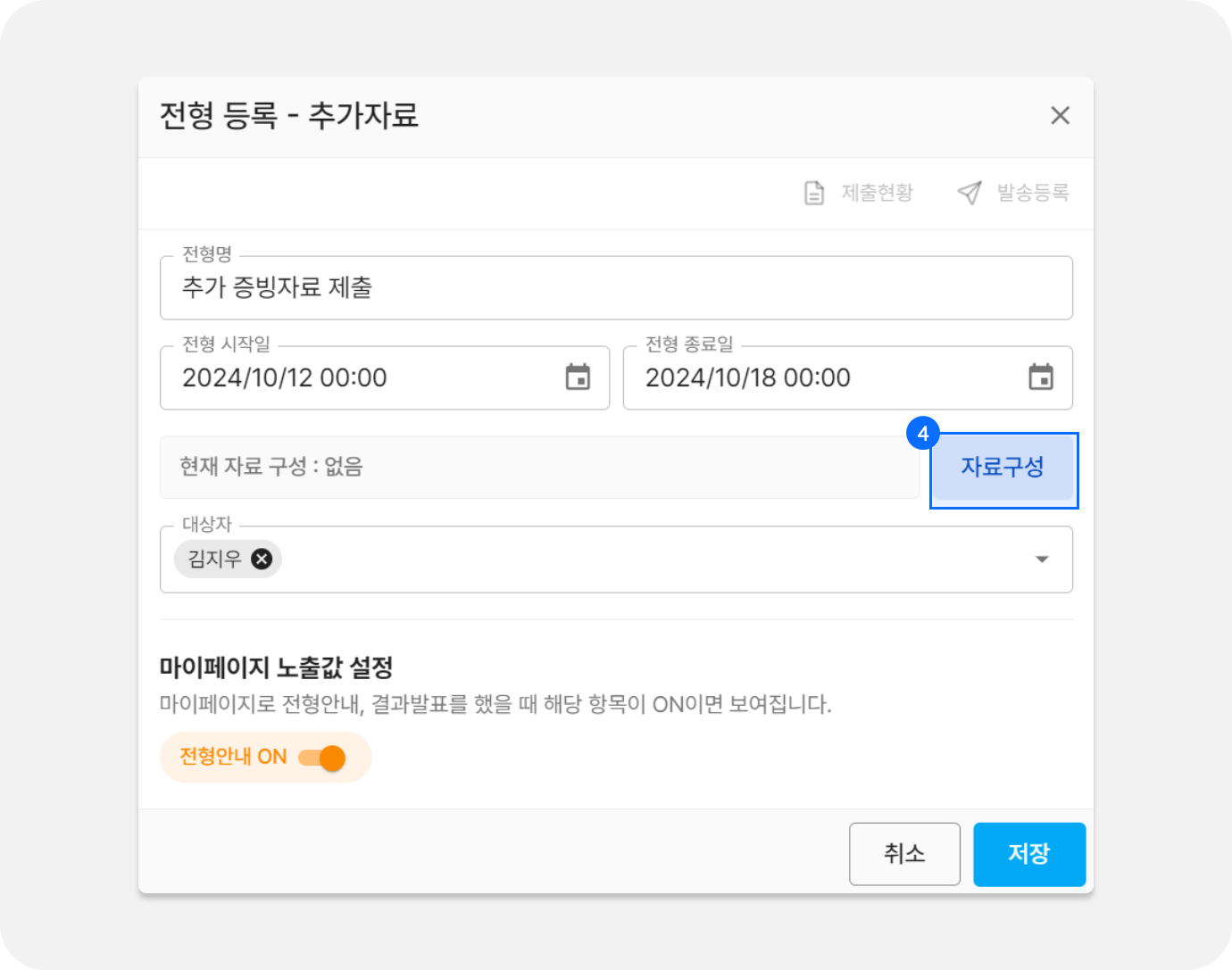Click the 전형명 text field
This screenshot has width=1232, height=970.
(616, 288)
